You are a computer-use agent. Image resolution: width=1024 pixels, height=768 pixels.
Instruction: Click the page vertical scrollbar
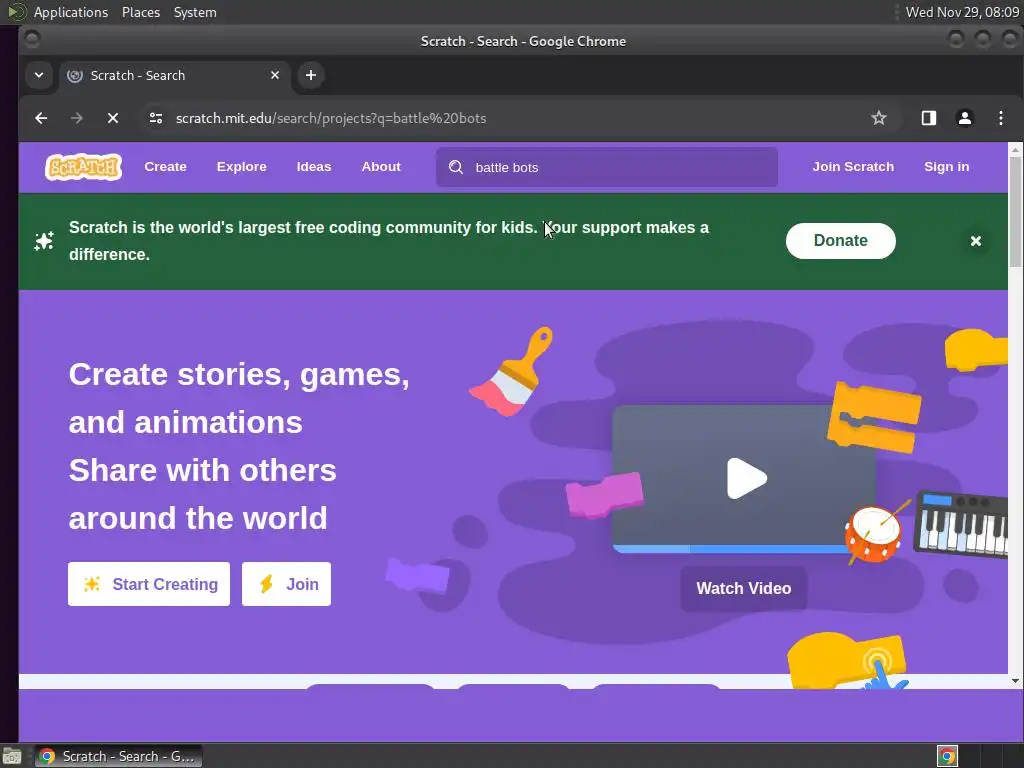click(x=1015, y=210)
